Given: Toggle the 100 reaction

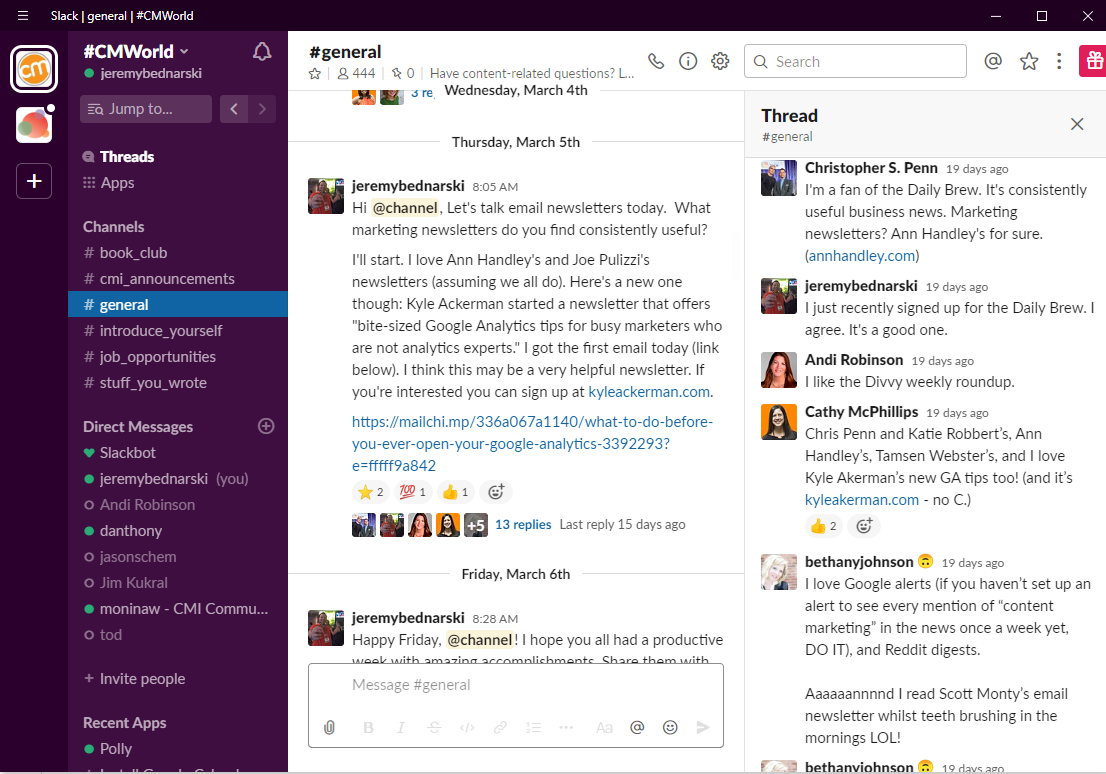Looking at the screenshot, I should (x=413, y=492).
